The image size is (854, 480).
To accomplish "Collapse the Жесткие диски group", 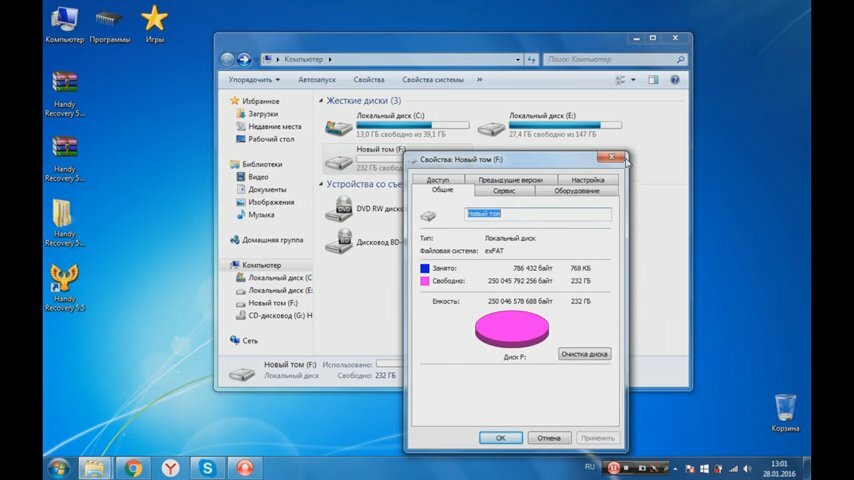I will [321, 101].
